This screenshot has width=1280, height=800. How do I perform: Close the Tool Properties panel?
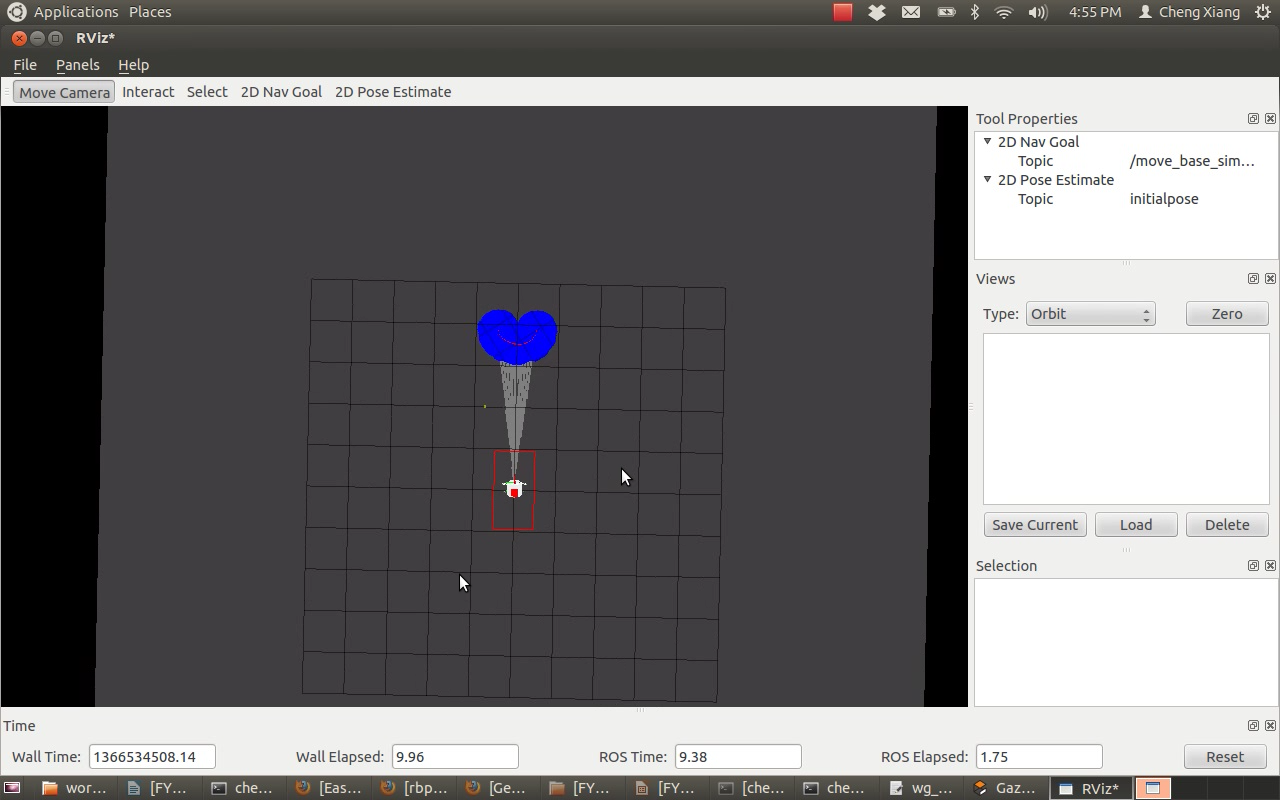click(1270, 118)
